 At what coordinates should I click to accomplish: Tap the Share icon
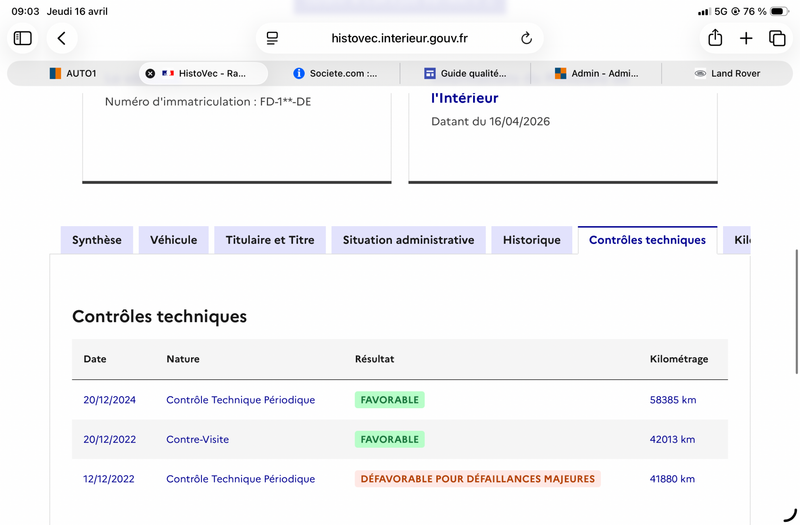point(715,38)
